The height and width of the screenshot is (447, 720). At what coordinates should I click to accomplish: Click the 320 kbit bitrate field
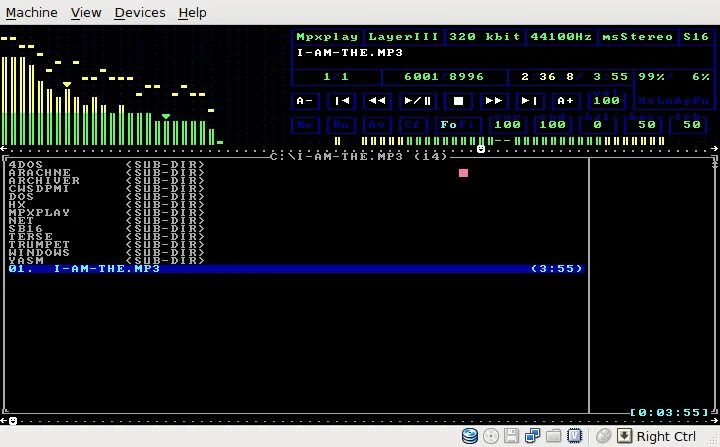coord(485,37)
